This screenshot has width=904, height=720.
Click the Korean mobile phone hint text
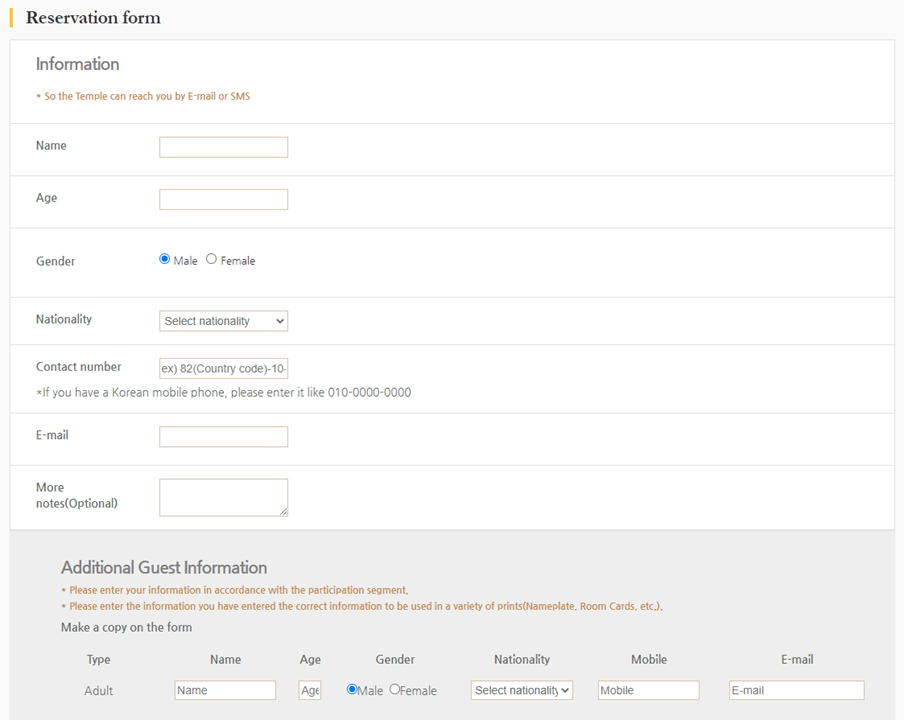(223, 392)
